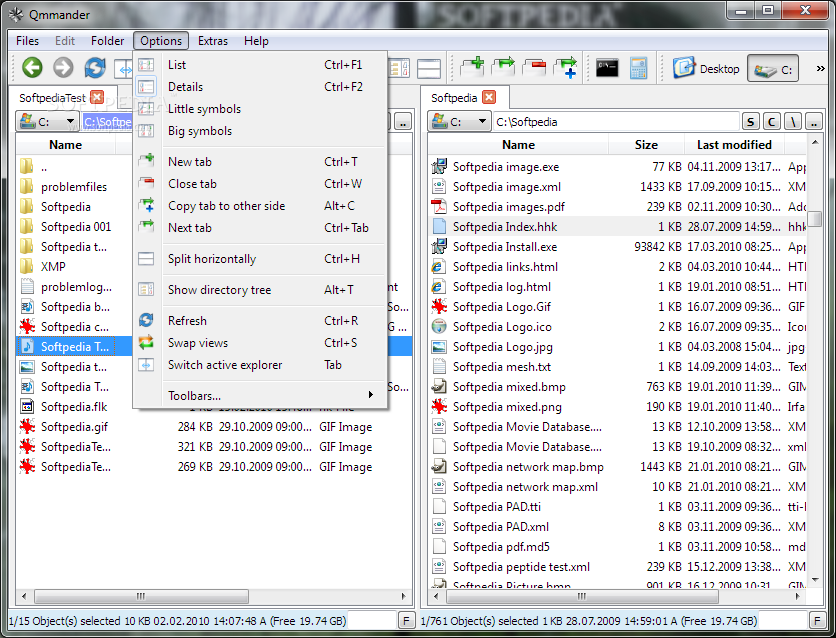Sort by Last modified column header
This screenshot has width=836, height=638.
point(734,144)
